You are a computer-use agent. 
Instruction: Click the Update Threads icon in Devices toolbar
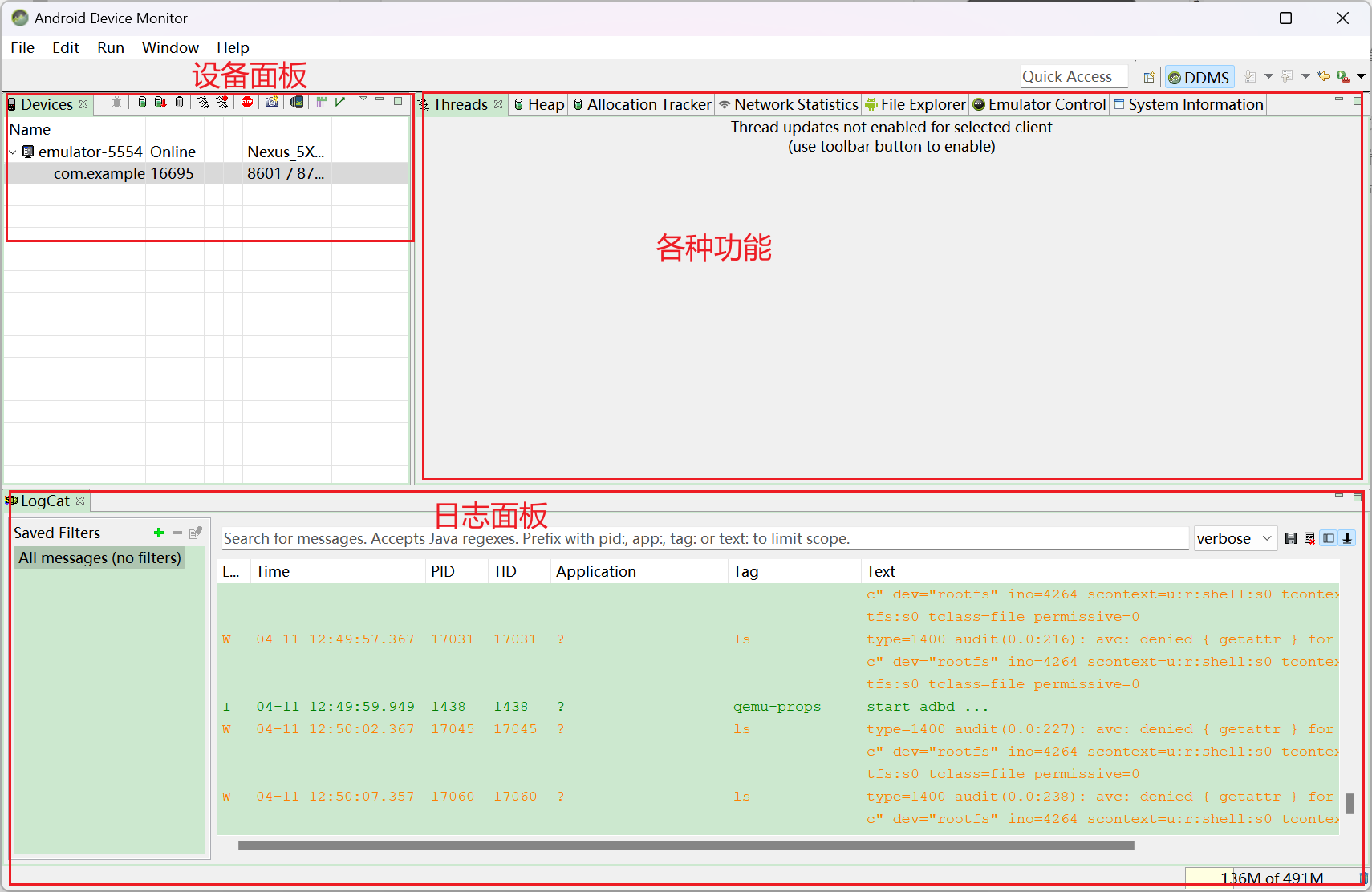(204, 103)
